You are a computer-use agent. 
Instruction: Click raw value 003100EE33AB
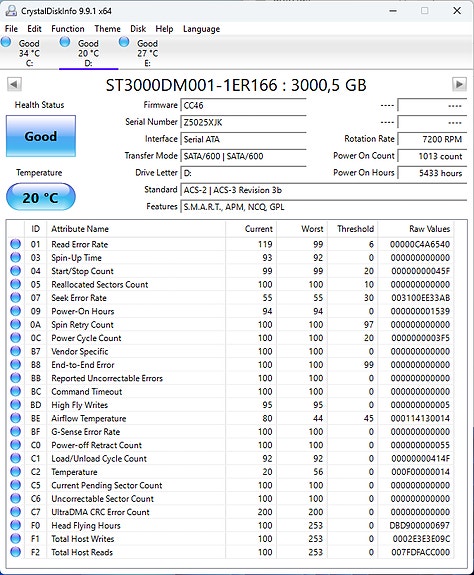tap(420, 298)
